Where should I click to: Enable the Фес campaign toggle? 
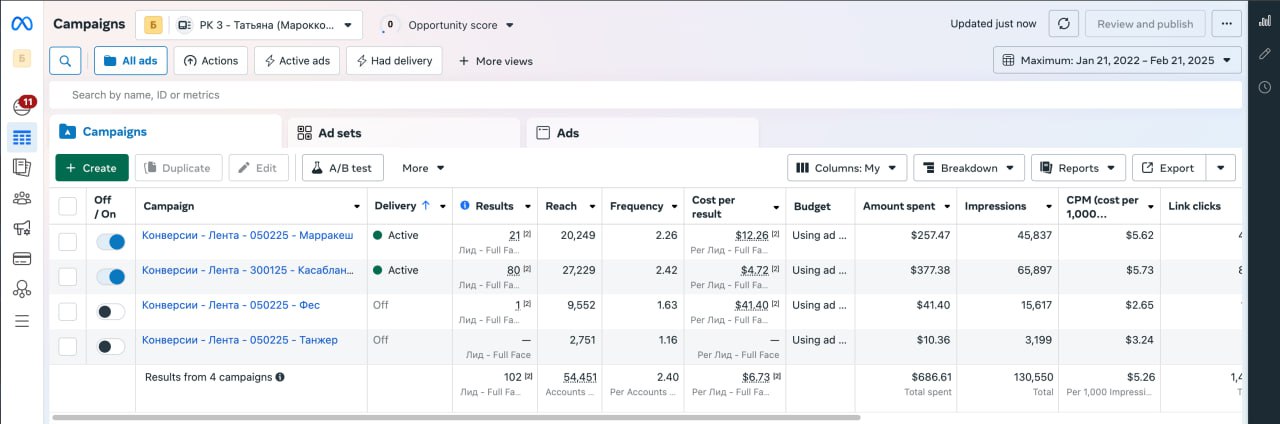click(x=111, y=312)
